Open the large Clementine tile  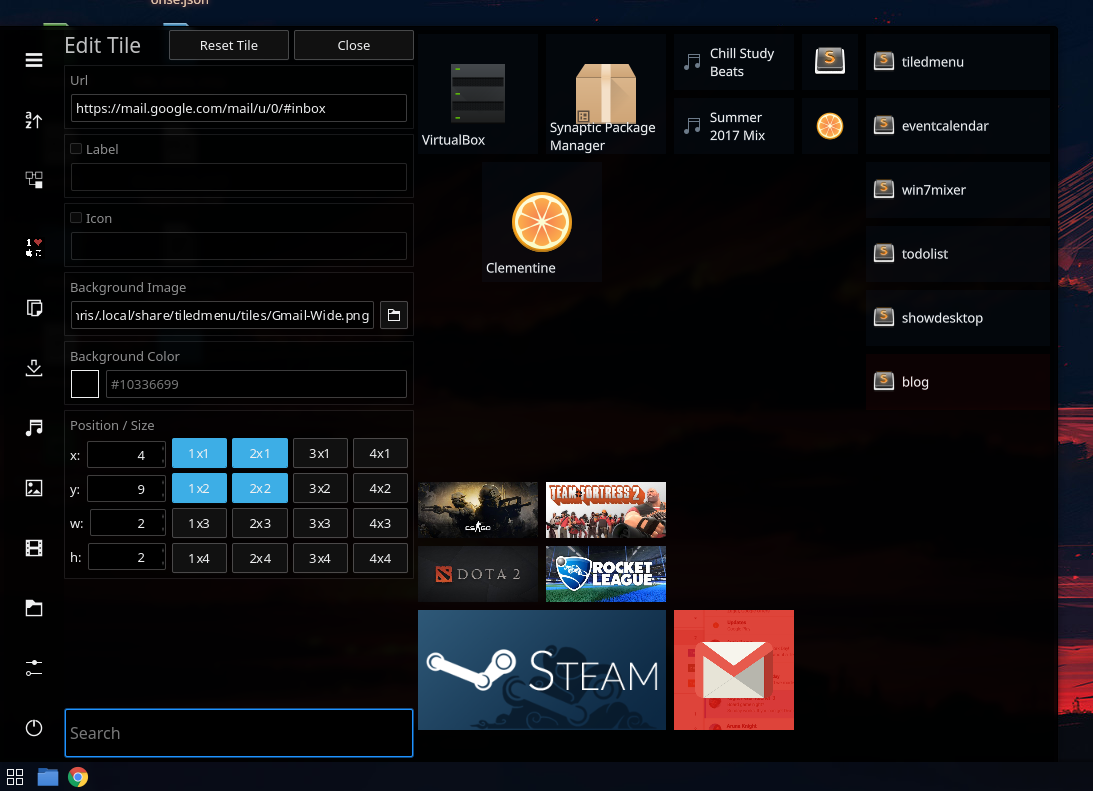(542, 222)
